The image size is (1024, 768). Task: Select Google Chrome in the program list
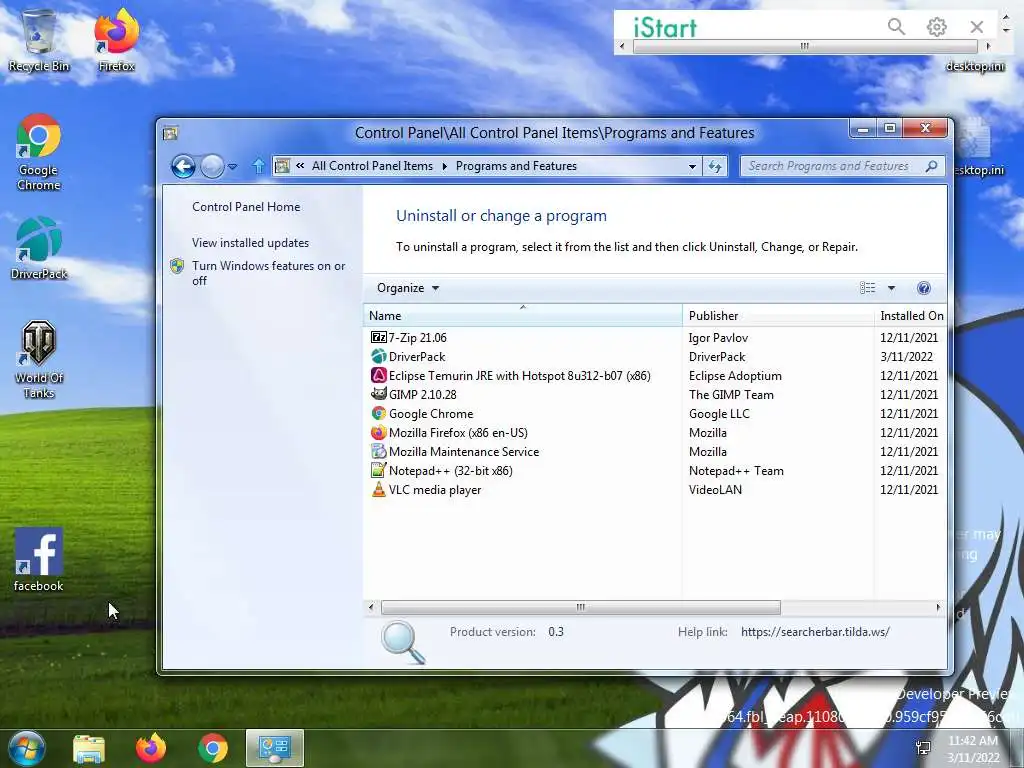point(655,413)
